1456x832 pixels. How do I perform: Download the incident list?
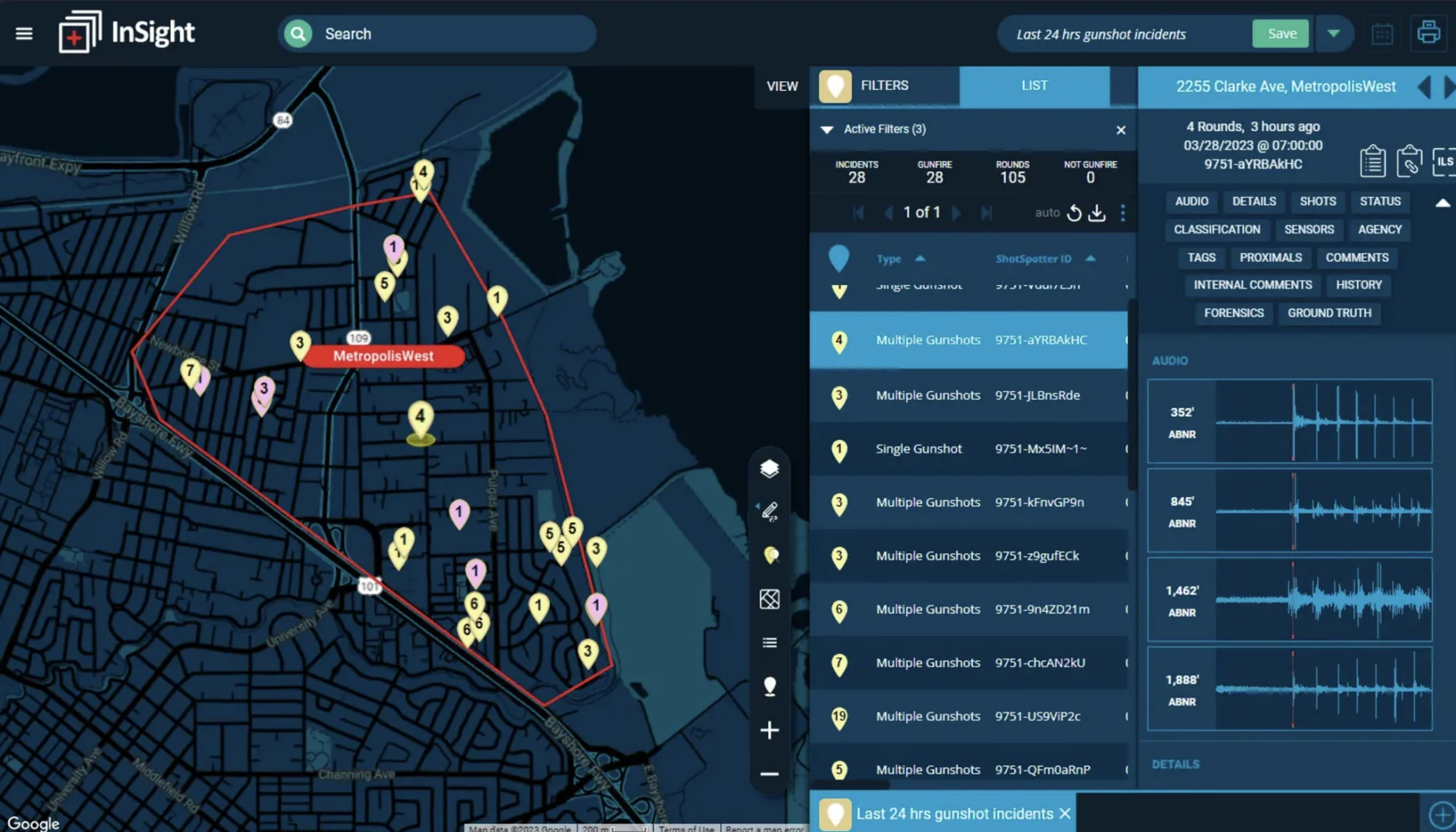[x=1096, y=213]
